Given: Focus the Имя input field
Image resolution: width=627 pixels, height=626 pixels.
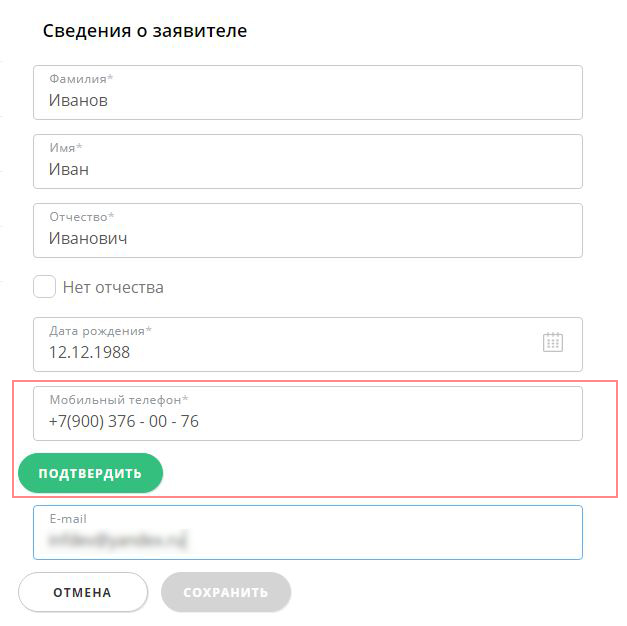Looking at the screenshot, I should click(308, 162).
